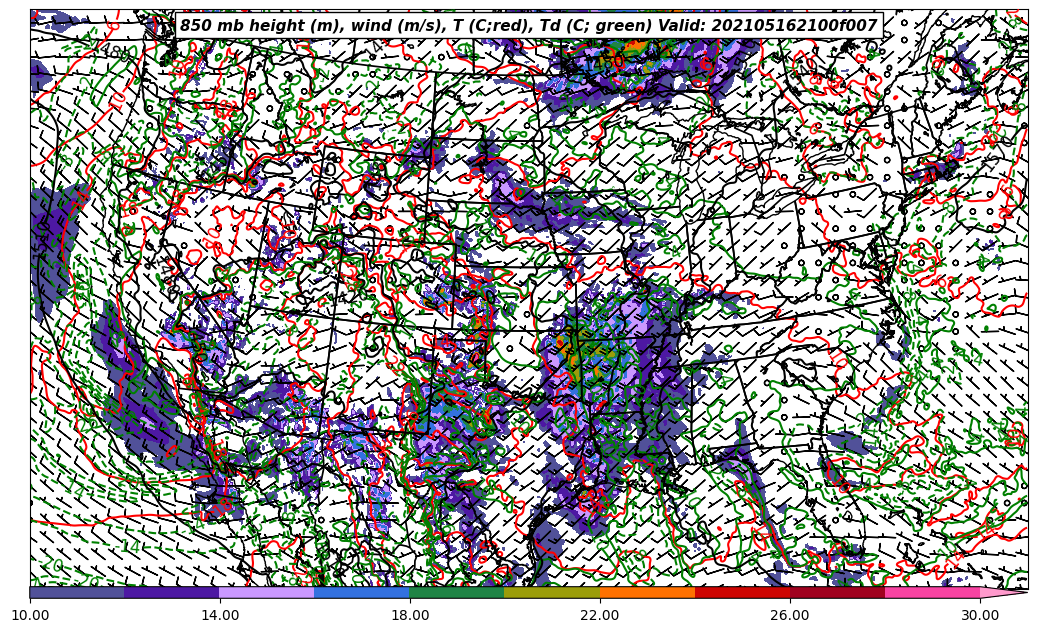Pick the dark crimson 26–28 colorbar segment
The image size is (1037, 632).
(837, 592)
